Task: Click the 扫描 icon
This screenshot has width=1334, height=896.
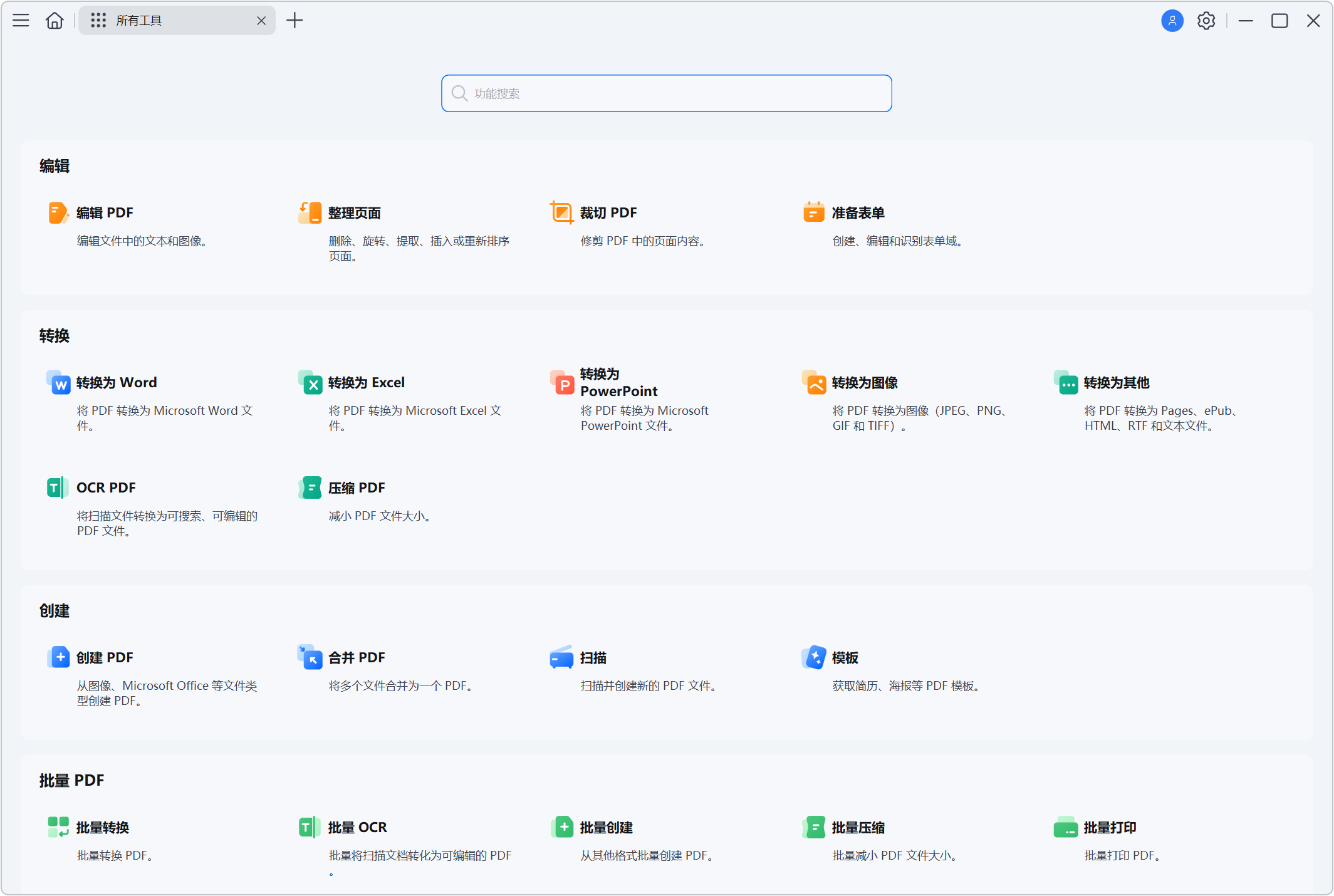Action: point(562,658)
